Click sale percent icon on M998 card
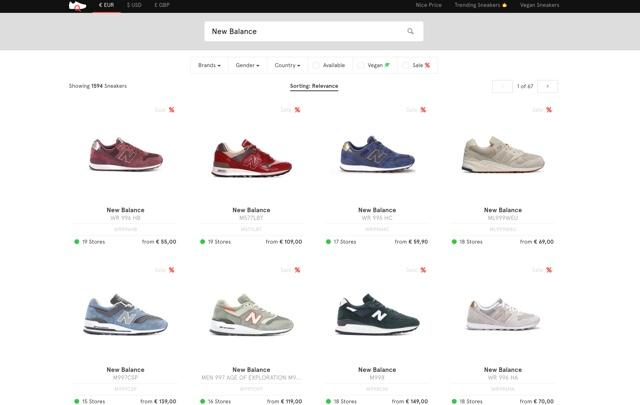Image resolution: width=640 pixels, height=405 pixels. click(x=423, y=269)
